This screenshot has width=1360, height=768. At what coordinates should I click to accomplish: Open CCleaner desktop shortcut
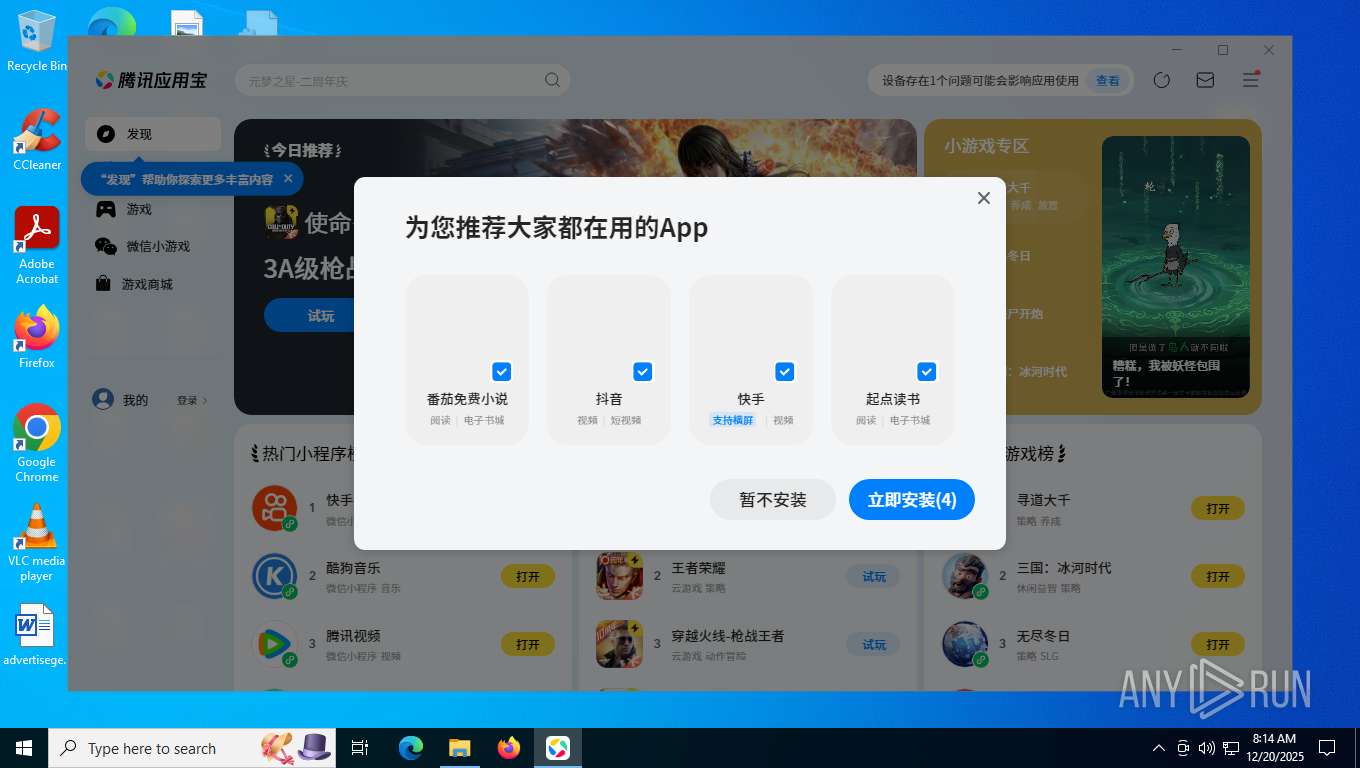(37, 140)
